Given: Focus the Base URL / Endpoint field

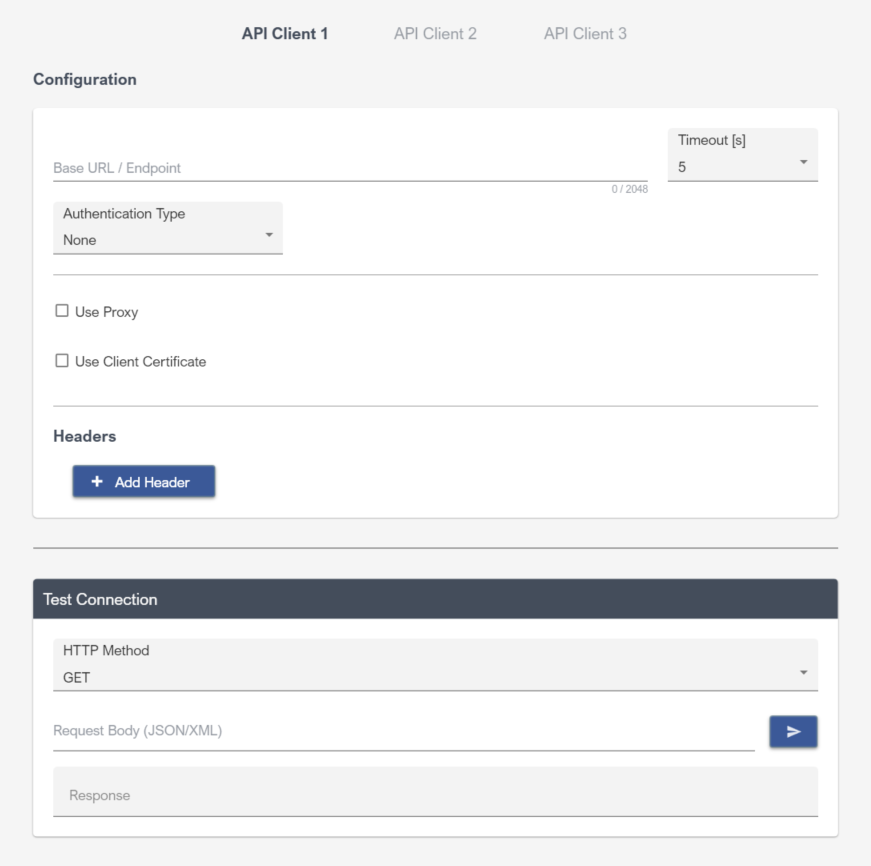Looking at the screenshot, I should [350, 168].
